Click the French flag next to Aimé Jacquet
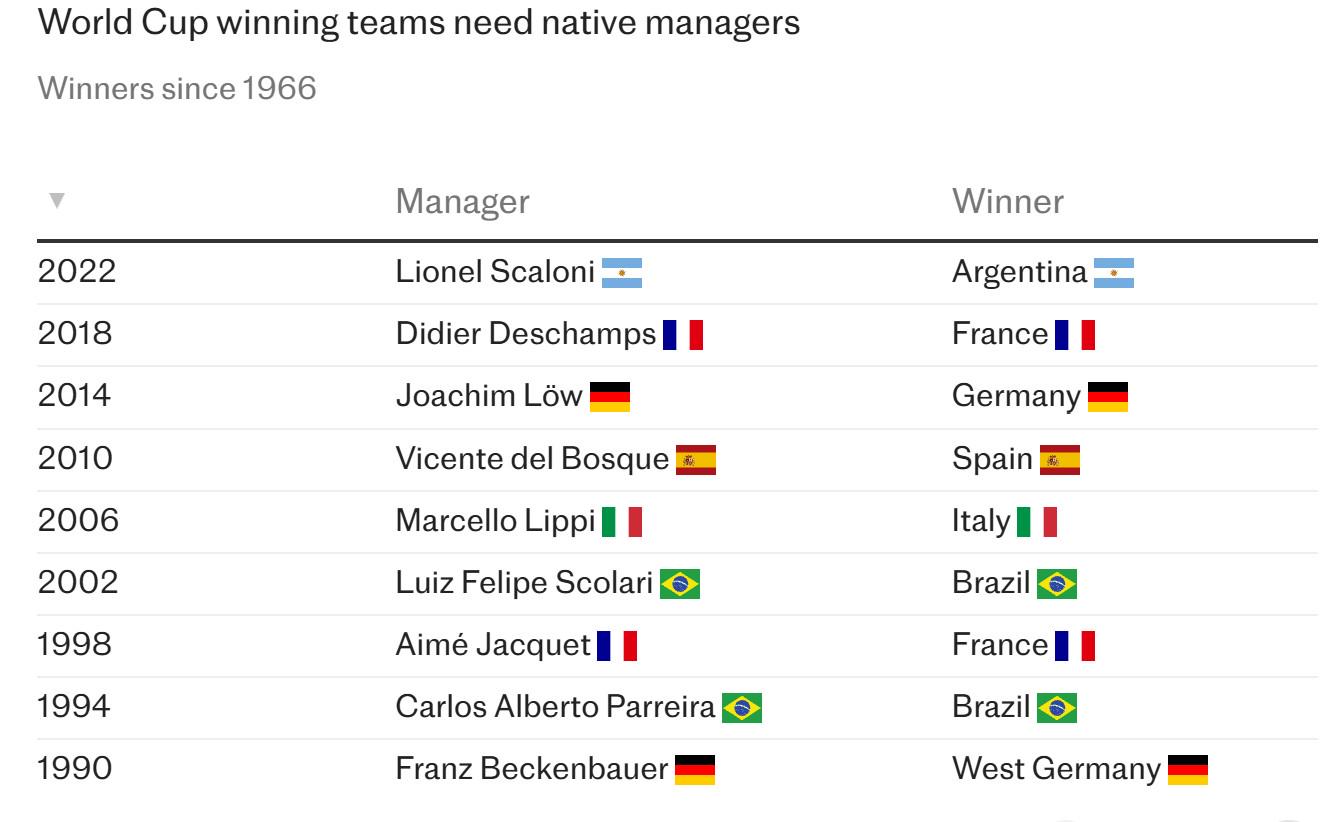Viewport: 1338px width, 822px height. [x=617, y=646]
